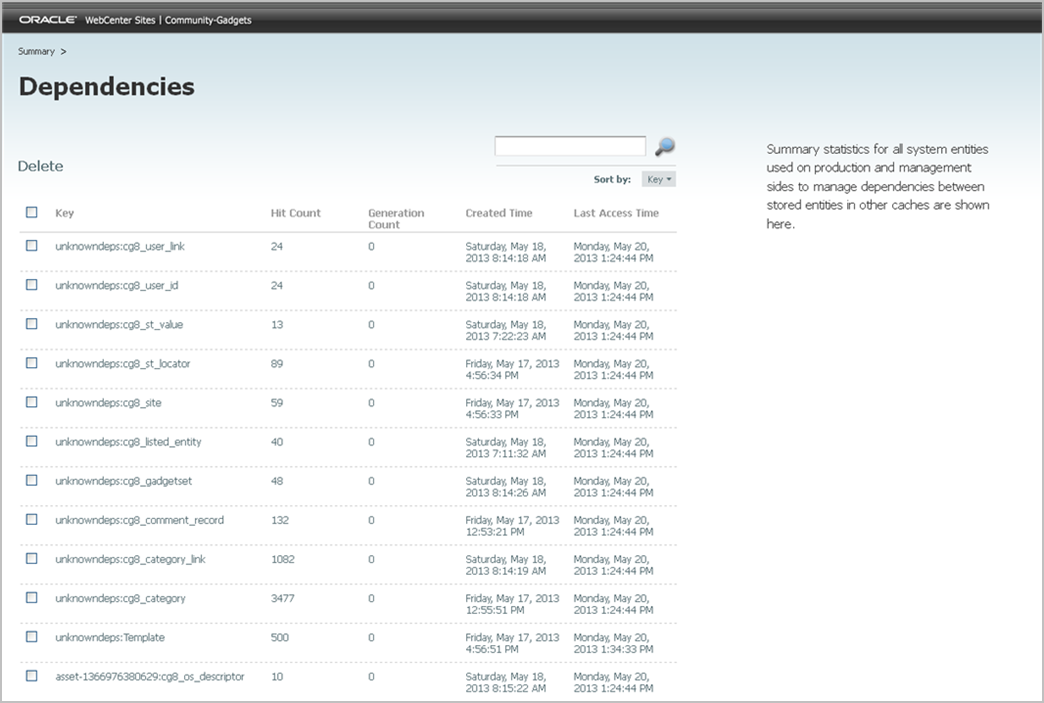The image size is (1044, 703).
Task: Click the unknowndeps:cg8_category_link key
Action: pyautogui.click(x=130, y=559)
